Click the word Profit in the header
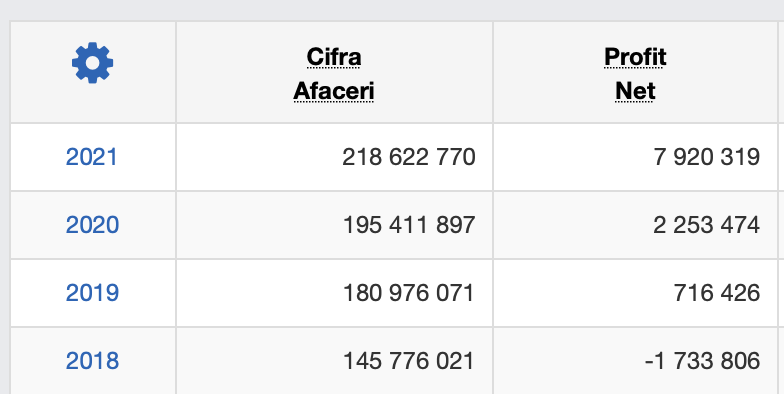 tap(635, 57)
